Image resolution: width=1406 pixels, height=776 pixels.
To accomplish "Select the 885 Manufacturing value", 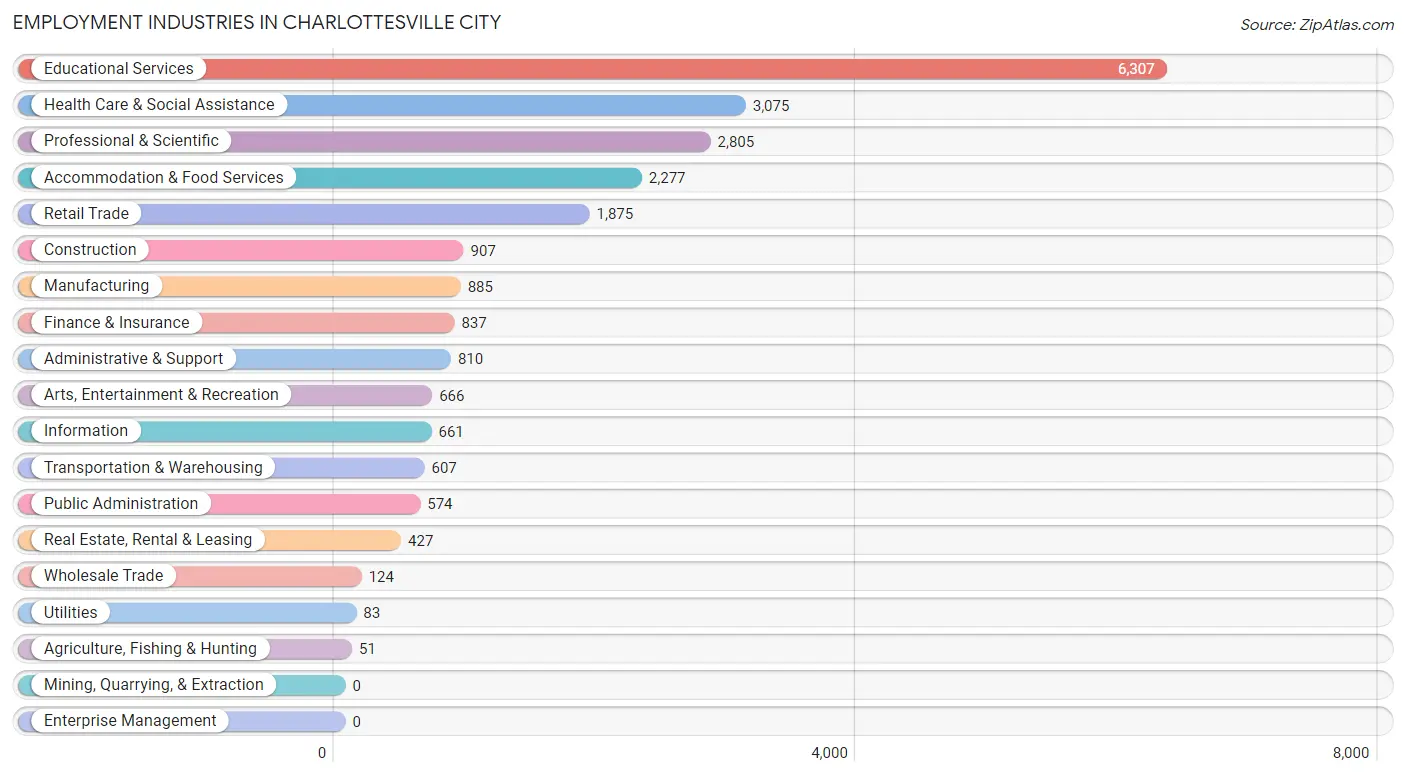I will [x=480, y=287].
